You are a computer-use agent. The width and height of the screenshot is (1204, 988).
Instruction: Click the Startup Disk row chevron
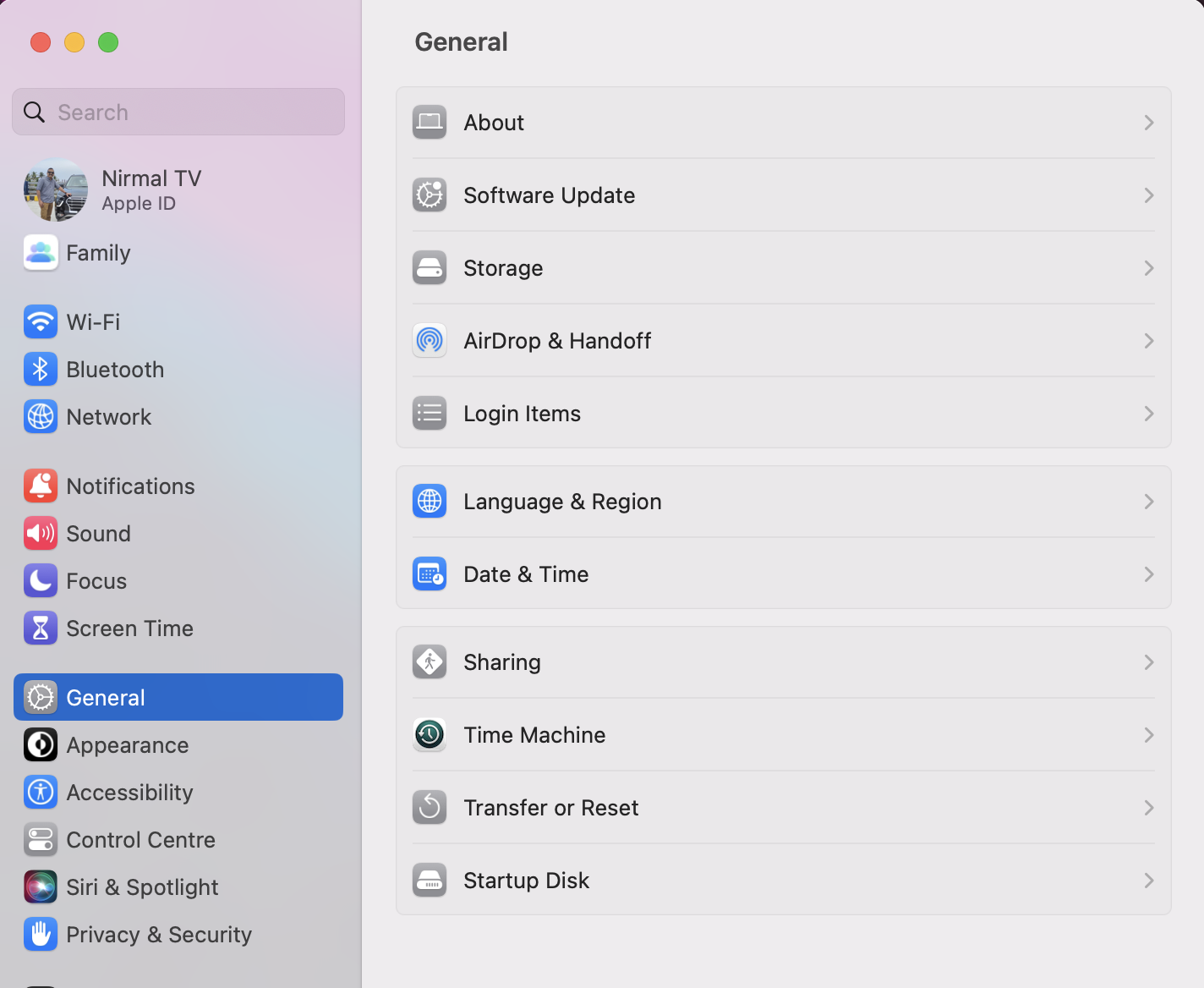click(1149, 881)
